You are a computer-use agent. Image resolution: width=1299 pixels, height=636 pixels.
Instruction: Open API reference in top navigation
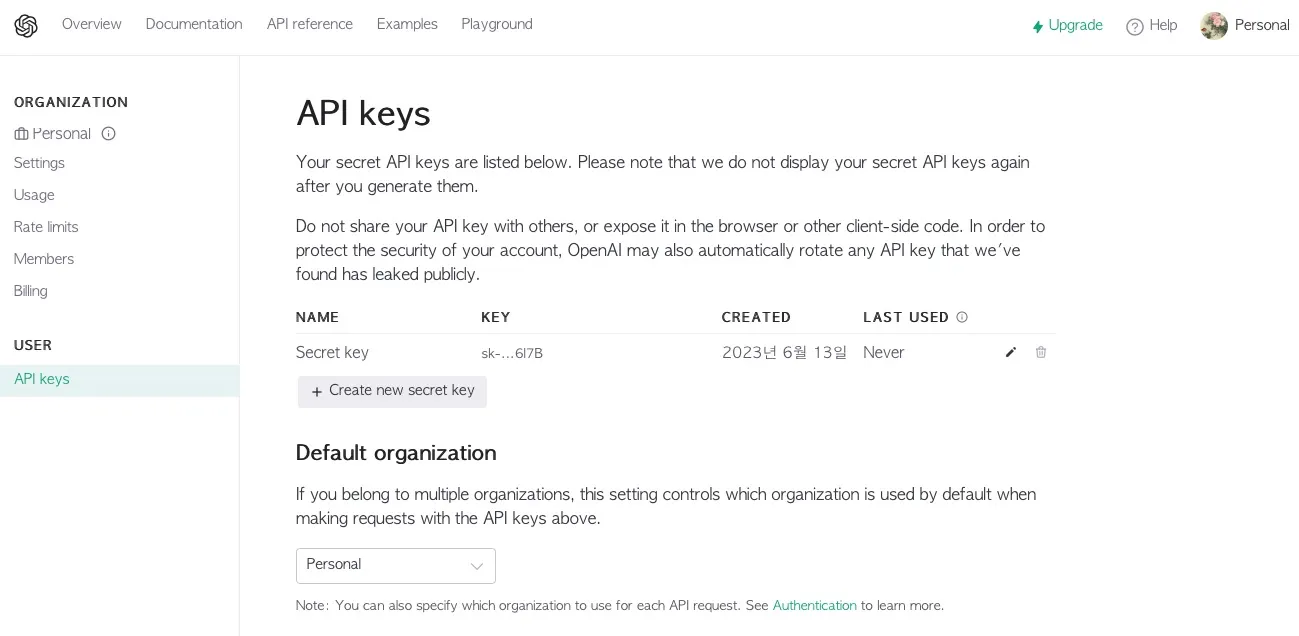310,24
